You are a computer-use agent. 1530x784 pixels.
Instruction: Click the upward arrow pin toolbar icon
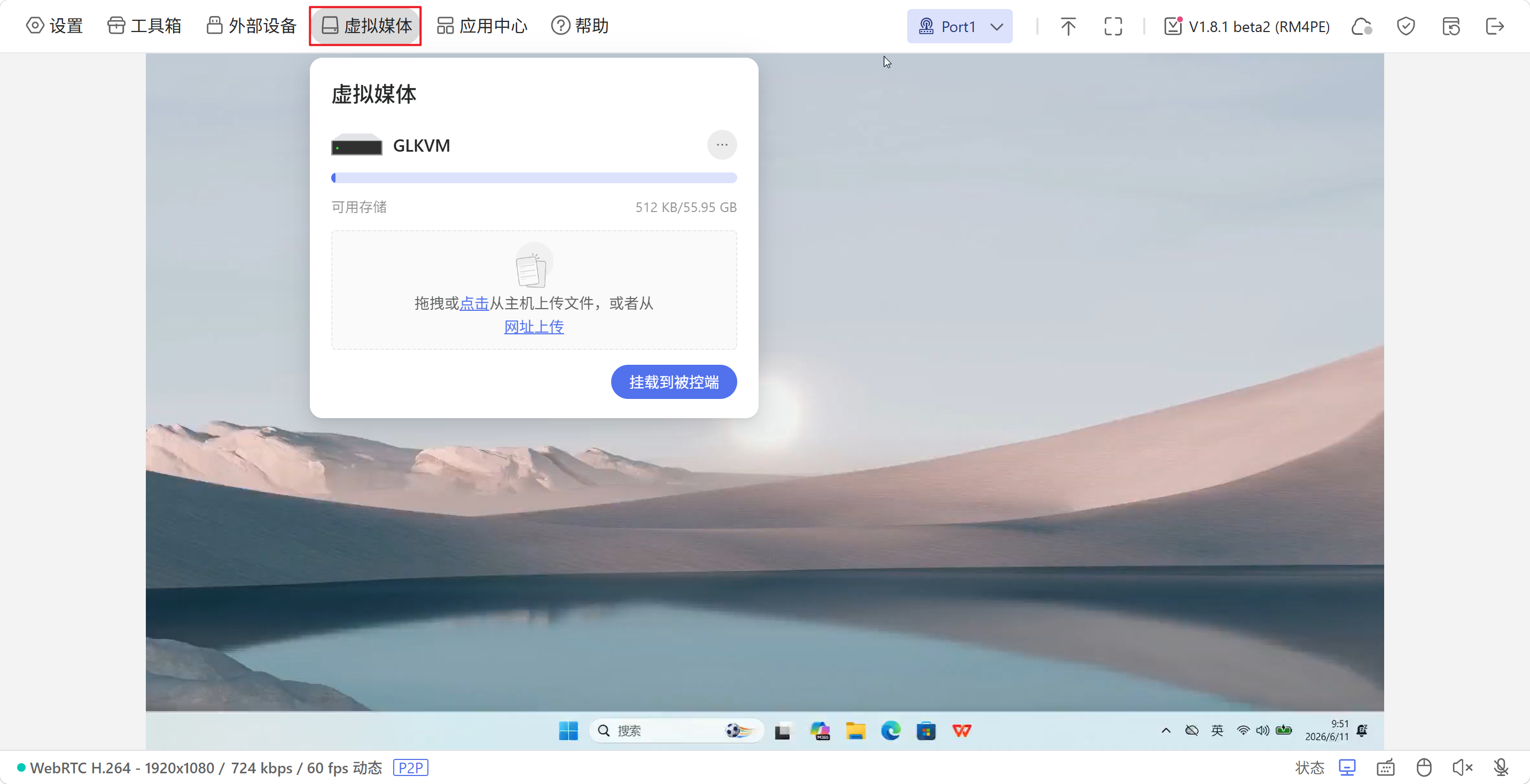1068,26
